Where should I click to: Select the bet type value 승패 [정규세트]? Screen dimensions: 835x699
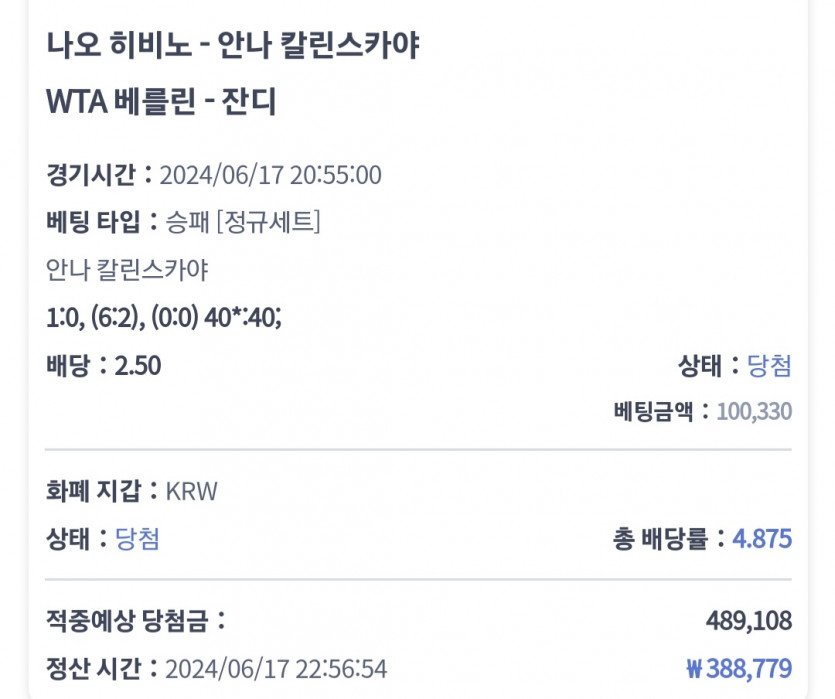click(x=242, y=222)
